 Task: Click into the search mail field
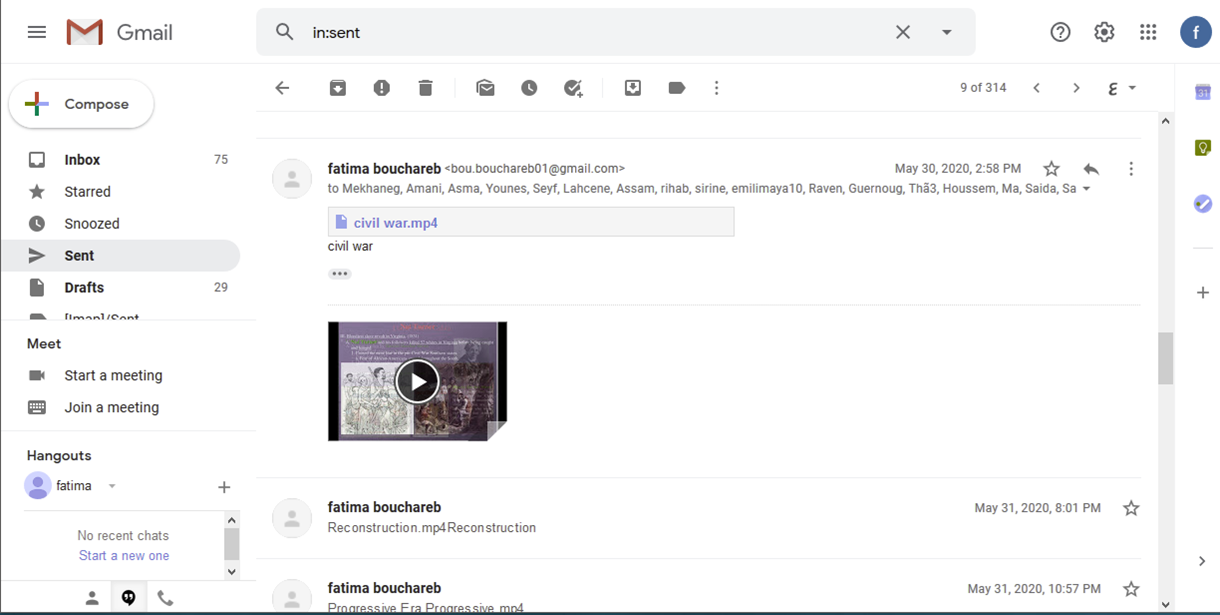pyautogui.click(x=600, y=32)
